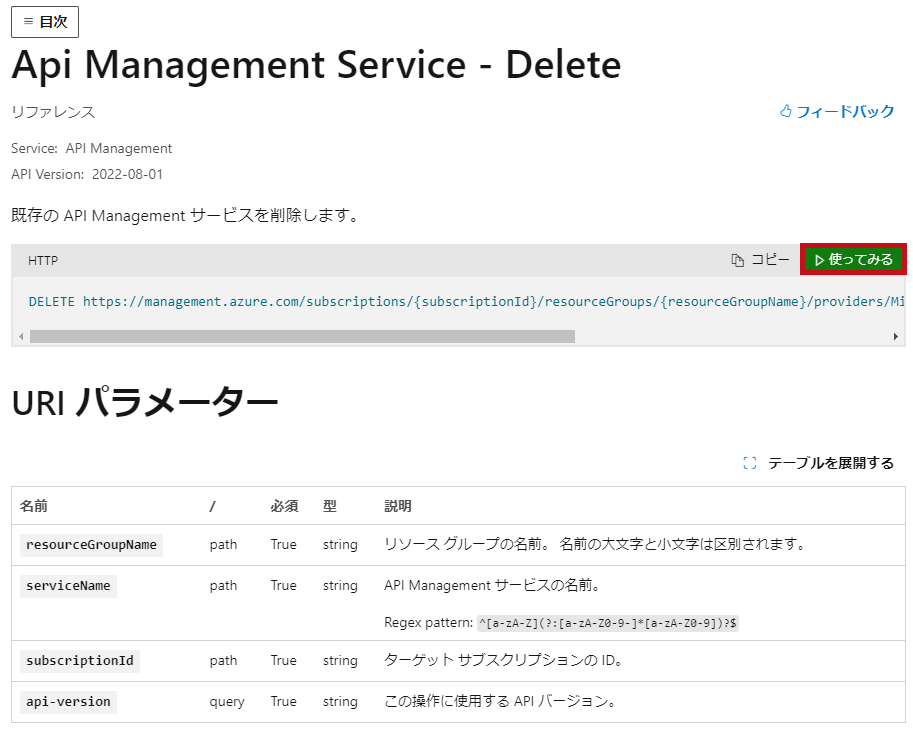Click the 使ってみる try-it button
The image size is (913, 732).
[x=854, y=259]
